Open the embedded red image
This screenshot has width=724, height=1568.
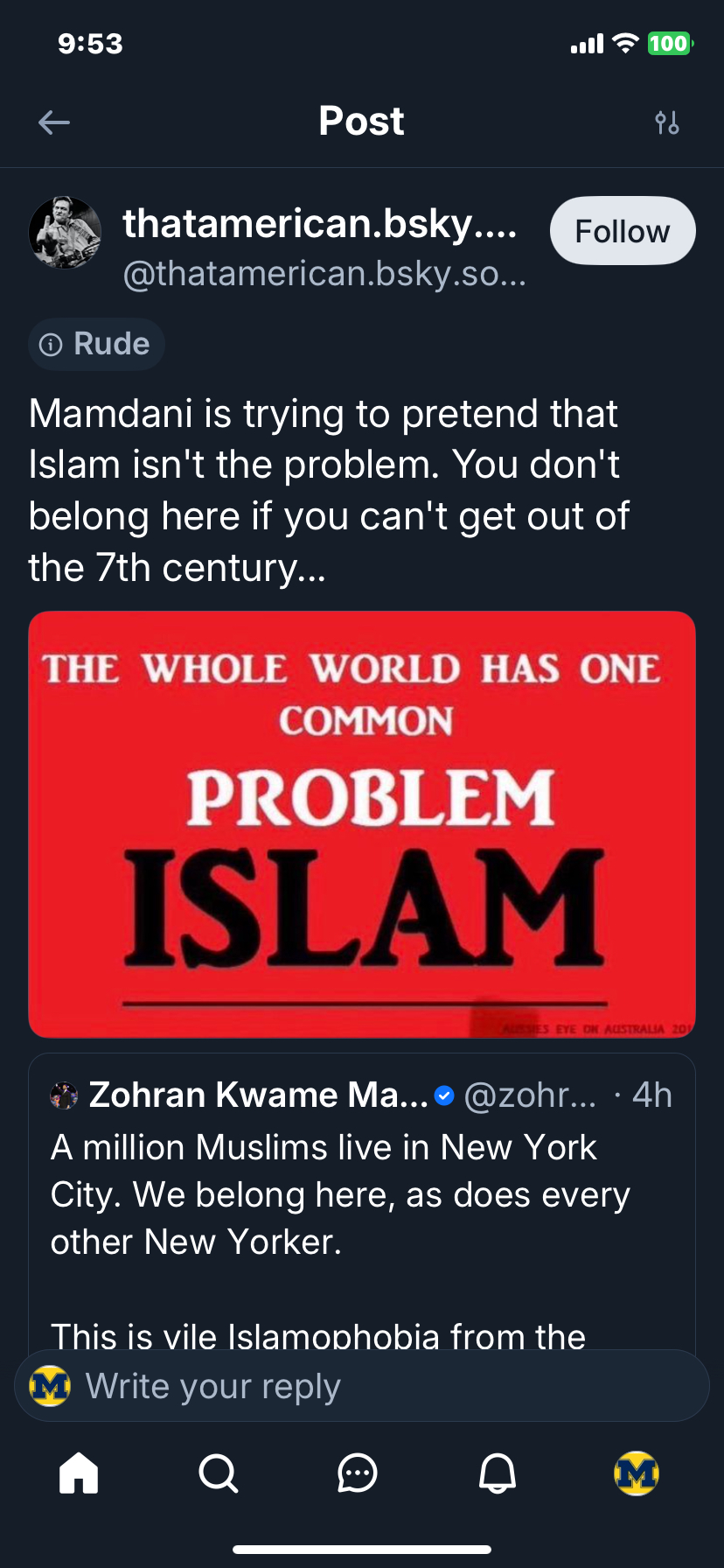(x=362, y=823)
